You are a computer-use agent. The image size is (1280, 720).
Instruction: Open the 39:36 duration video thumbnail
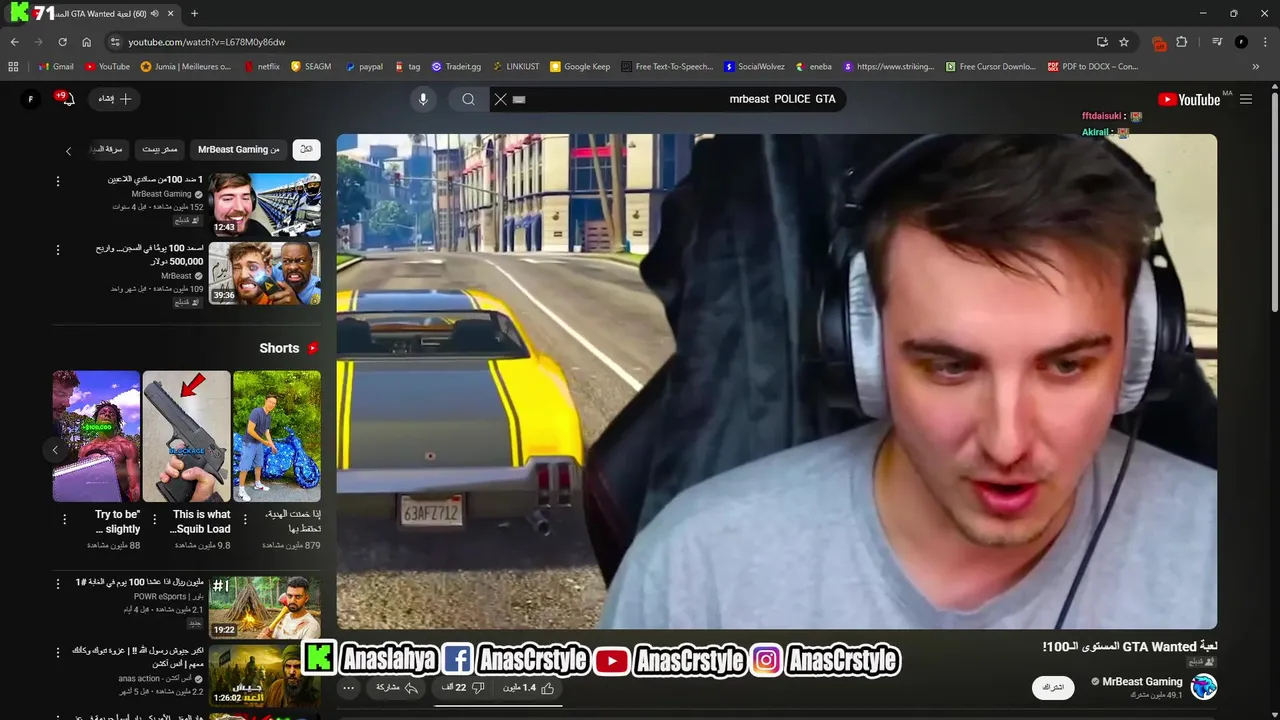(x=265, y=273)
